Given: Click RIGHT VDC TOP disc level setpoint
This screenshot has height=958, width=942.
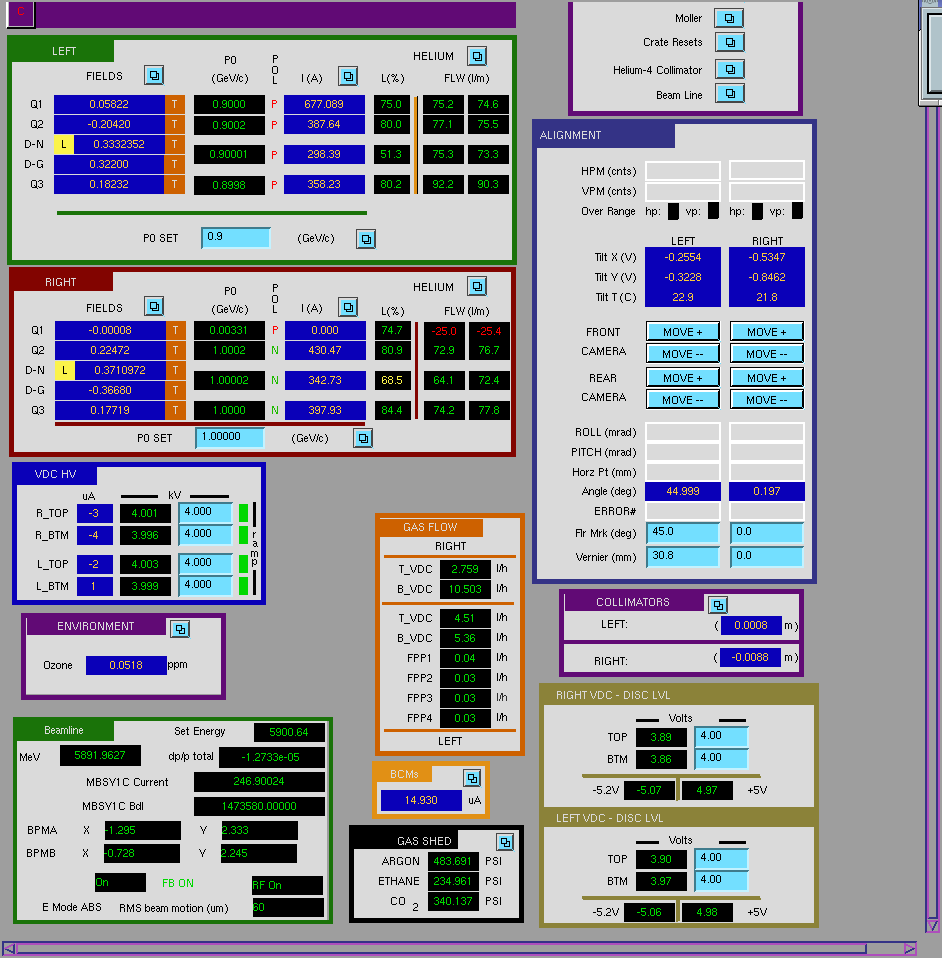Looking at the screenshot, I should (721, 736).
